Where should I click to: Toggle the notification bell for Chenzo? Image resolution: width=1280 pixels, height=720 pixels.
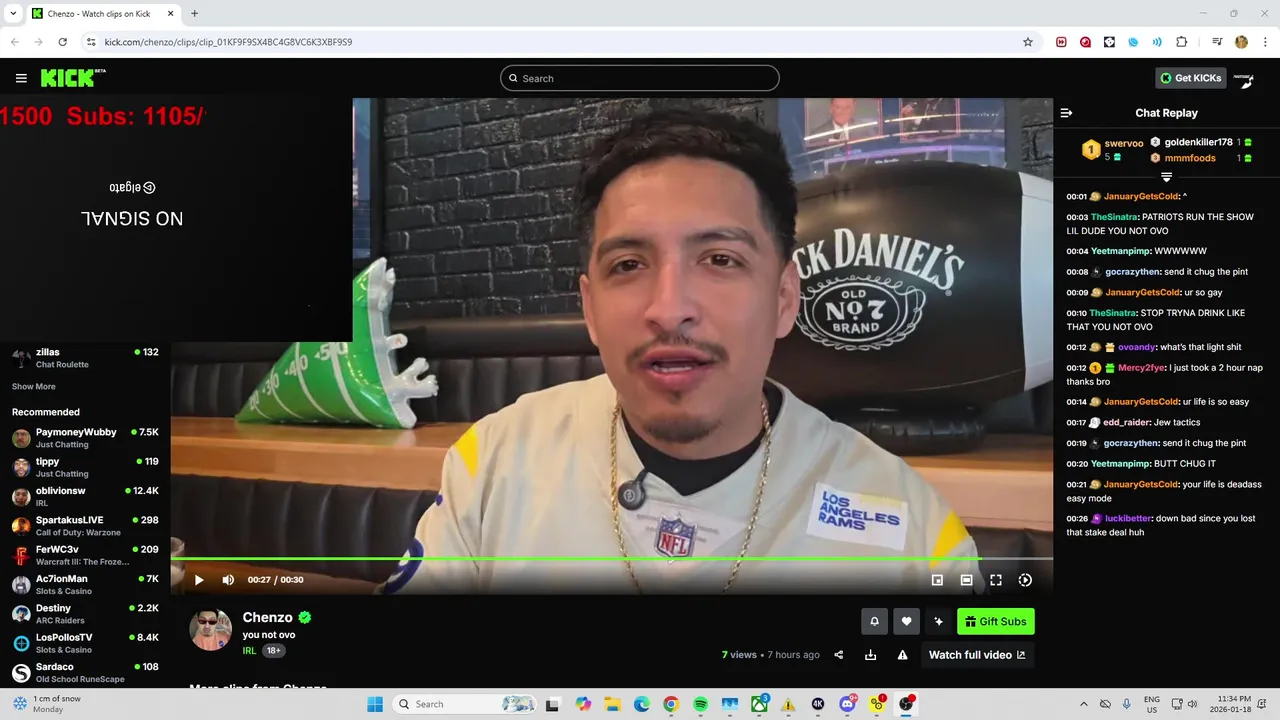pos(874,621)
